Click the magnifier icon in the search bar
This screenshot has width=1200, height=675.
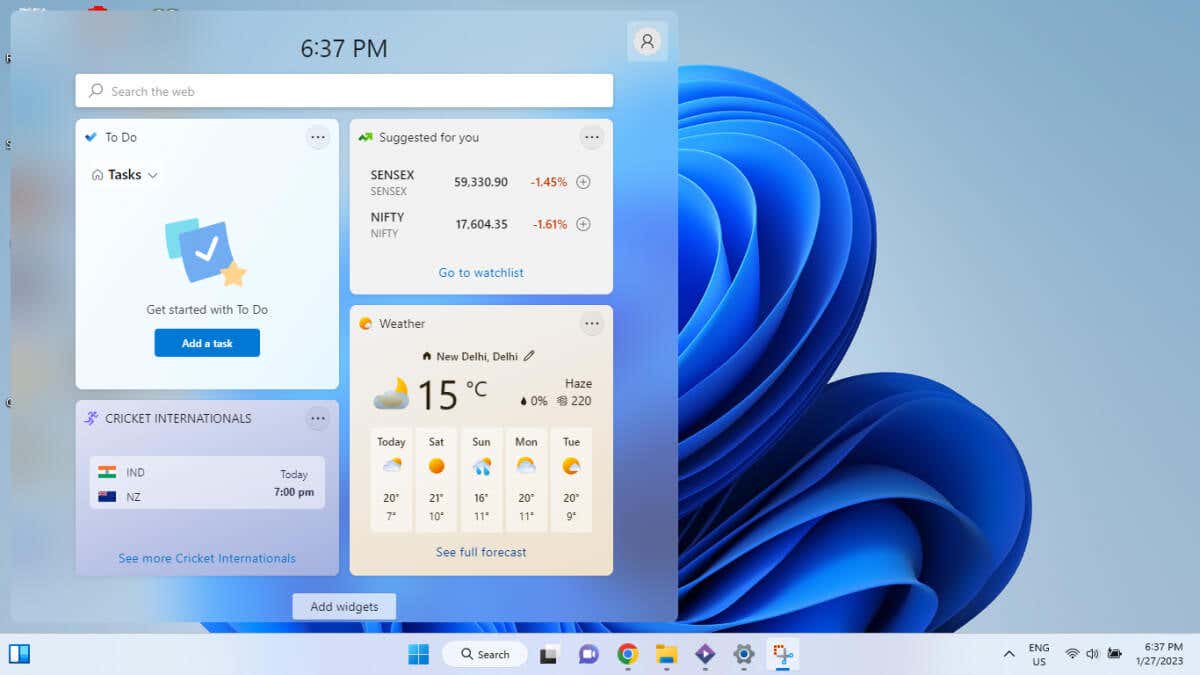click(x=94, y=90)
